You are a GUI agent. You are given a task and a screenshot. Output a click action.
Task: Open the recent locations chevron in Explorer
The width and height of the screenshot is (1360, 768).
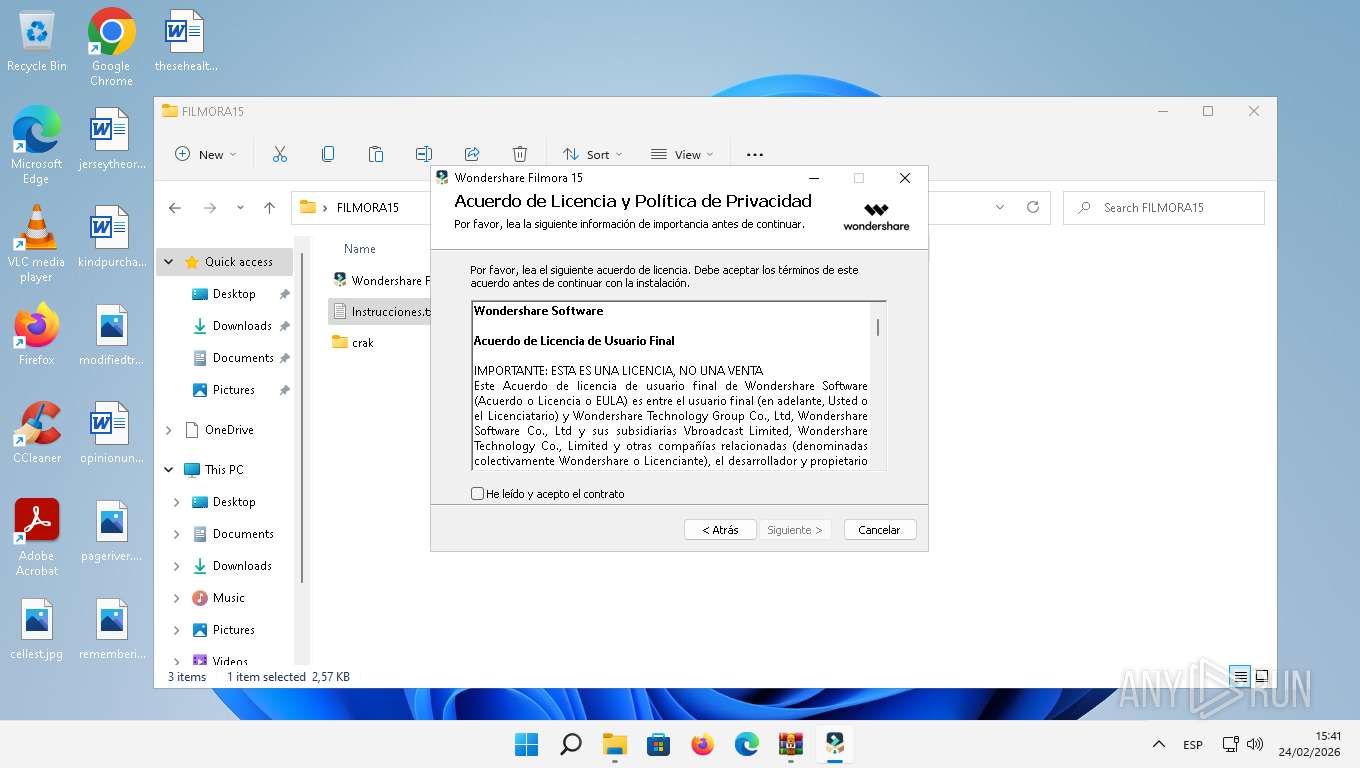240,208
